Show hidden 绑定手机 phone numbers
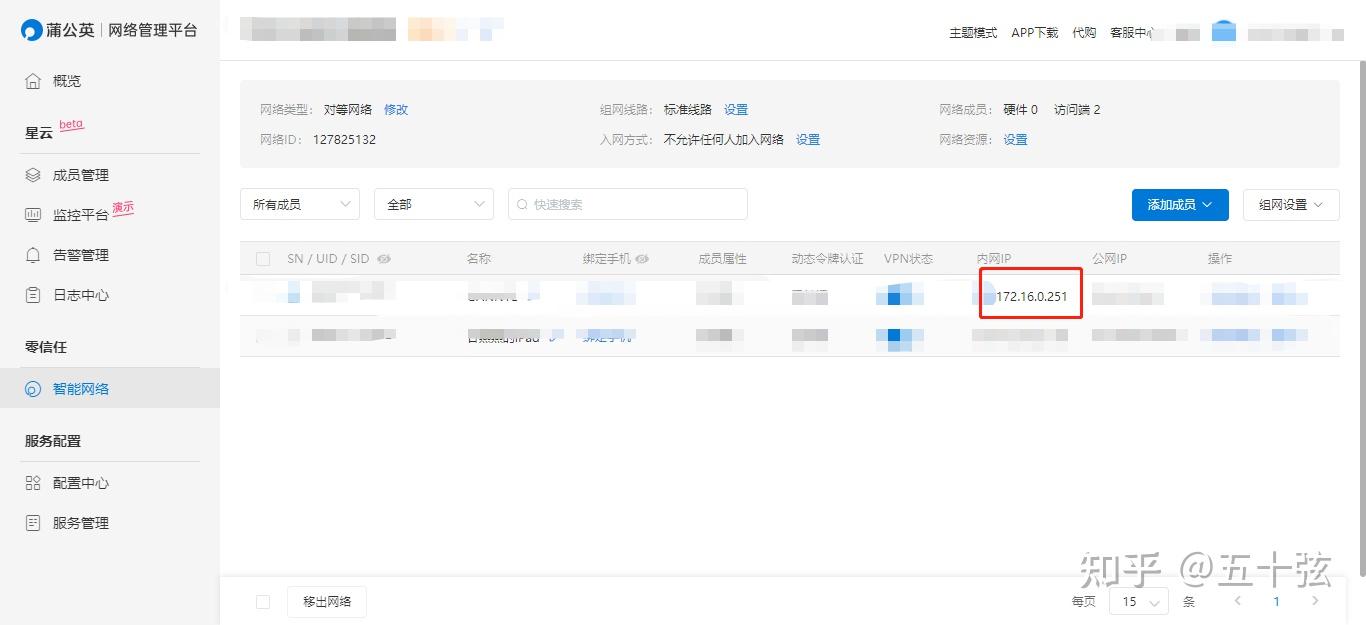The image size is (1366, 625). click(642, 258)
